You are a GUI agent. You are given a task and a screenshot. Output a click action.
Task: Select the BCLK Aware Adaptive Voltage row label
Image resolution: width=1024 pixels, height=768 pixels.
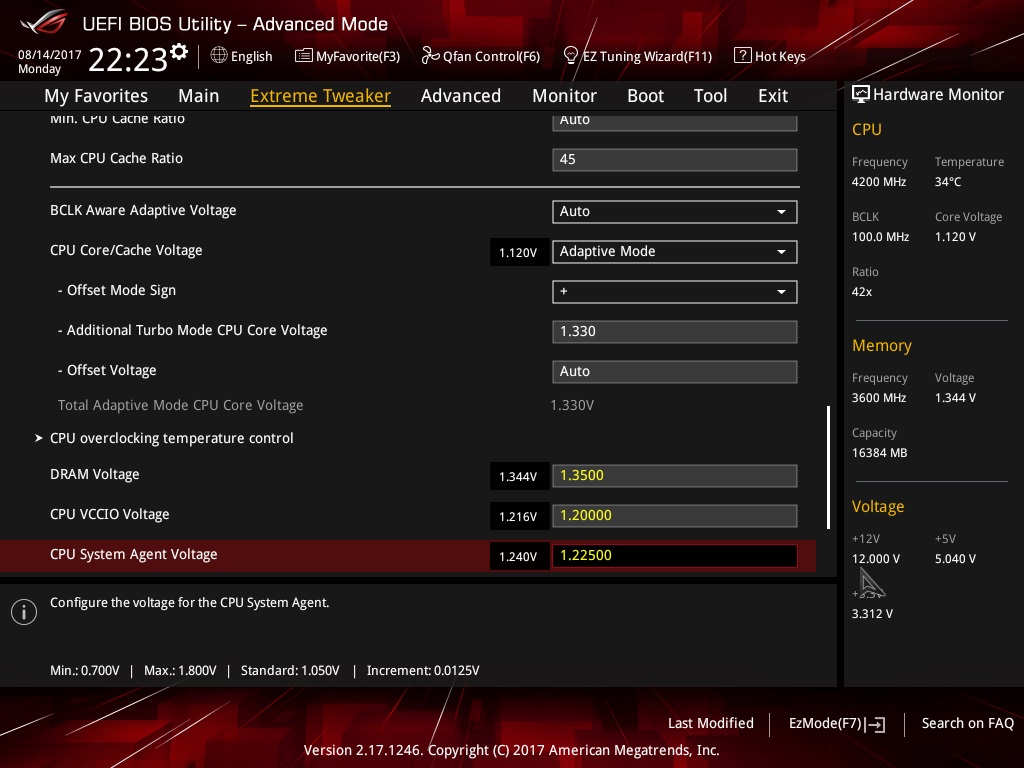click(x=143, y=210)
